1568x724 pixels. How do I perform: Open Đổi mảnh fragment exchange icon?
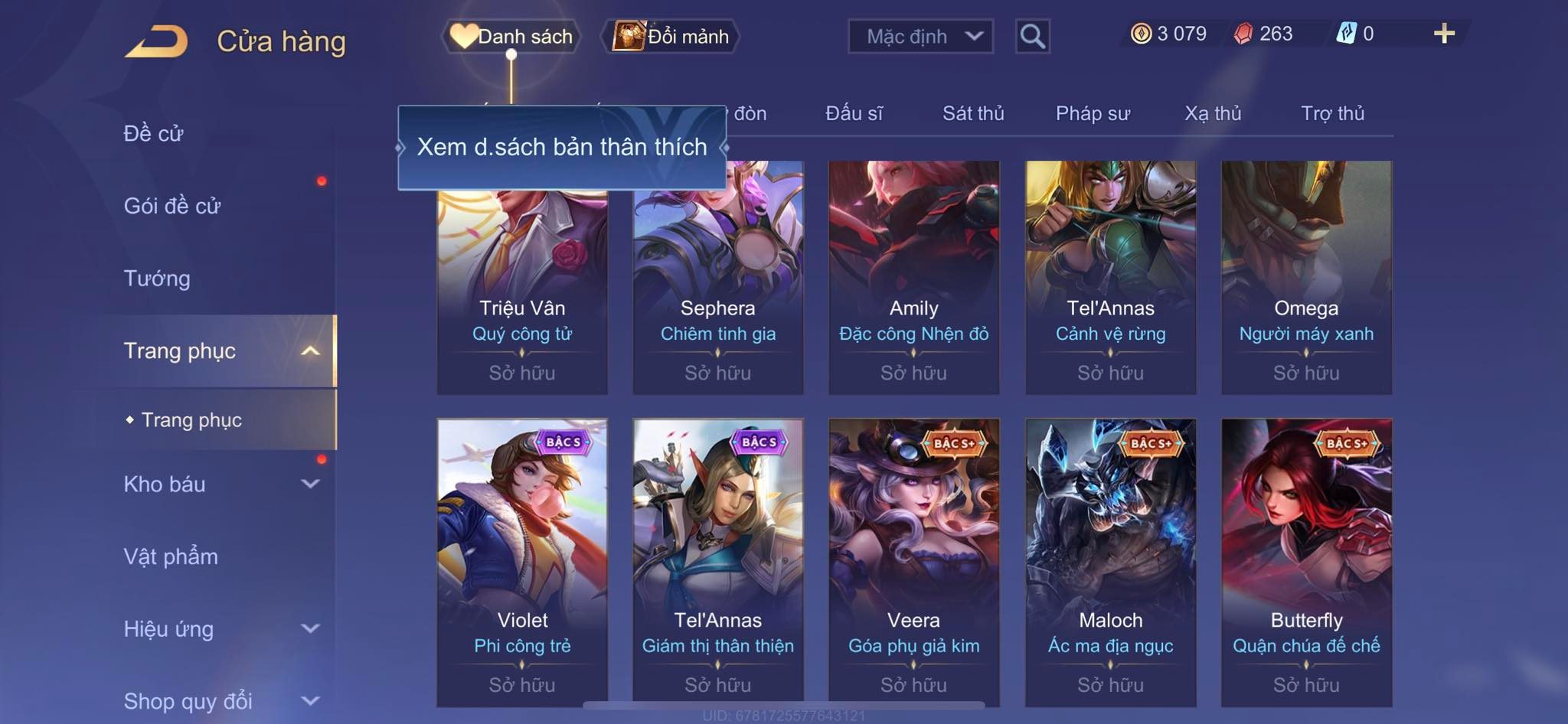coord(671,36)
